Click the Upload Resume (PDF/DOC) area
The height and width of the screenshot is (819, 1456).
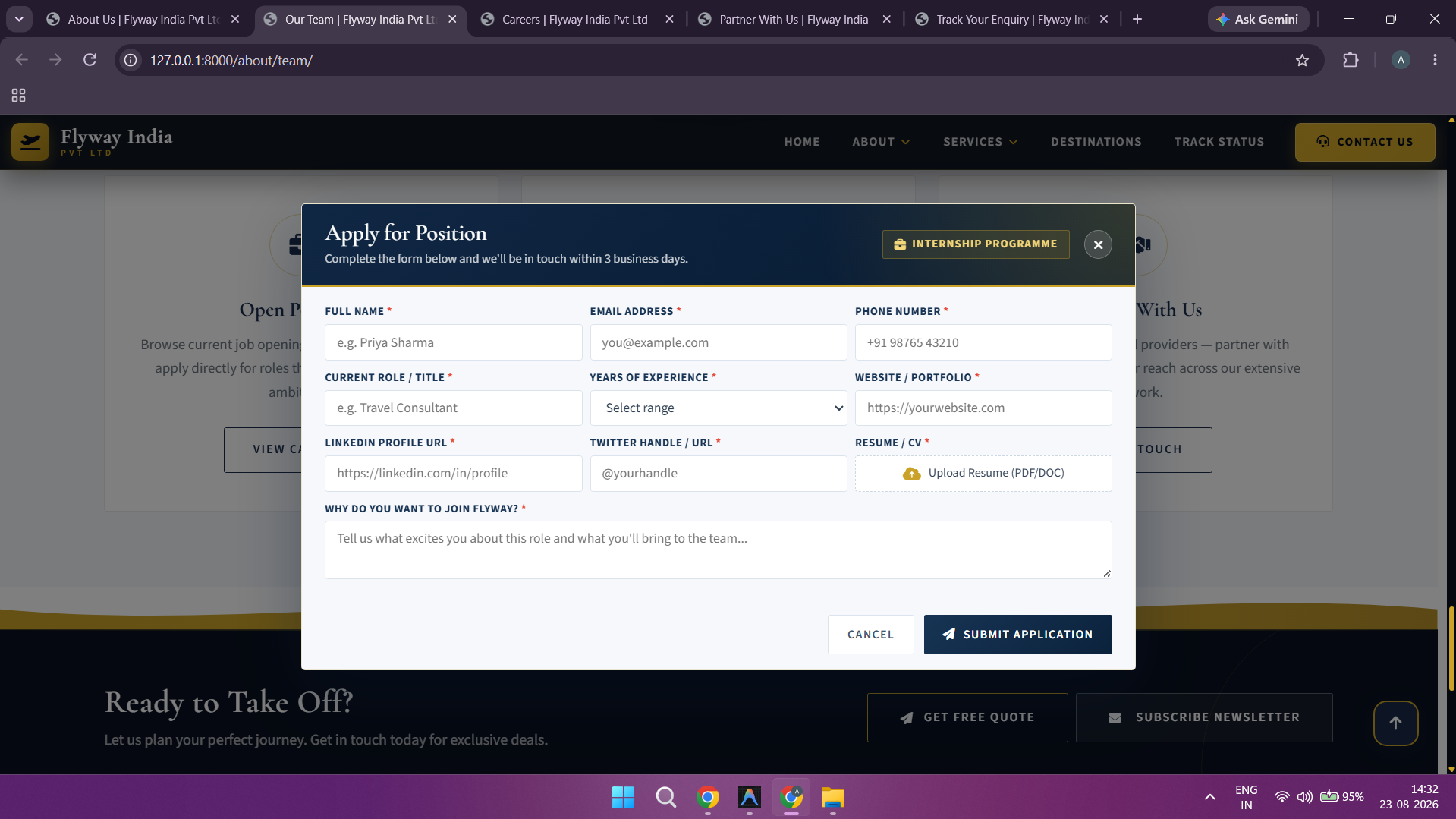(983, 473)
